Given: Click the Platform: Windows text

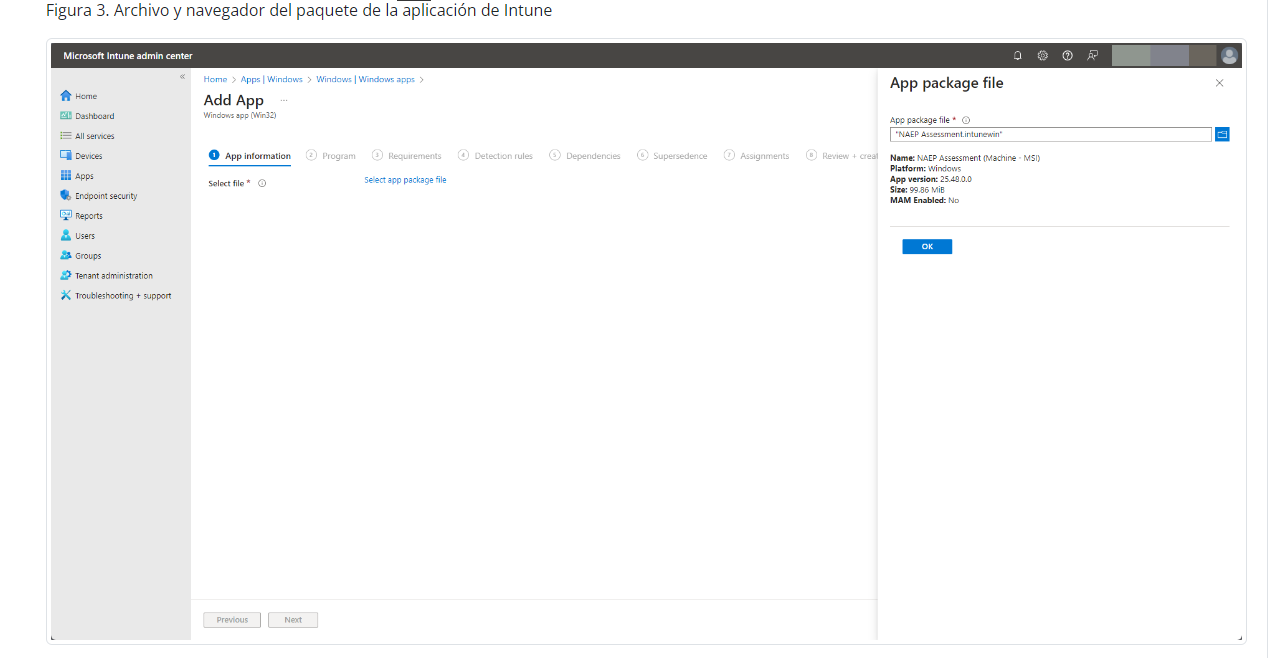Looking at the screenshot, I should point(925,169).
